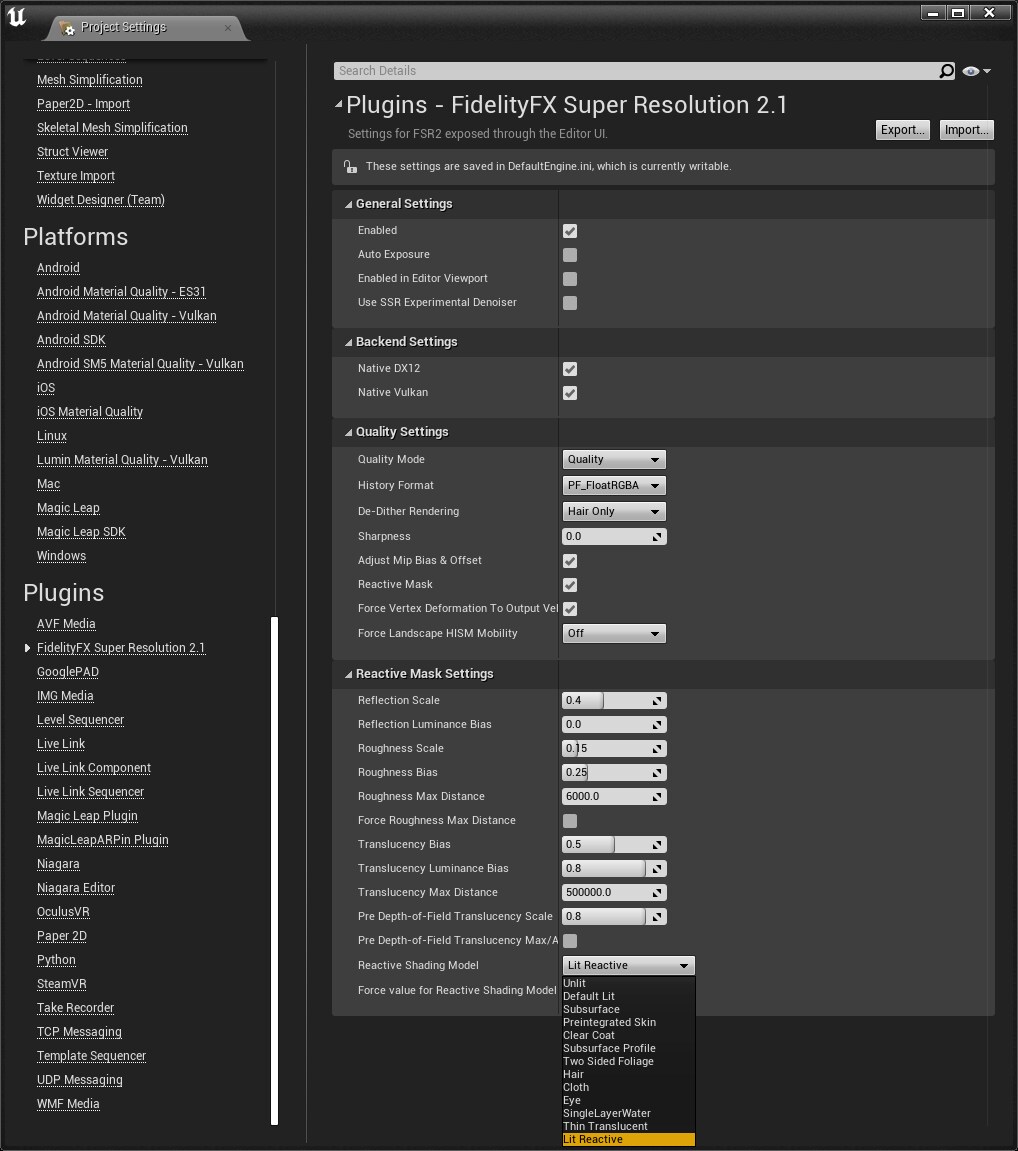This screenshot has width=1018, height=1151.
Task: Click the sidebar vertical scrollbar
Action: (x=275, y=871)
